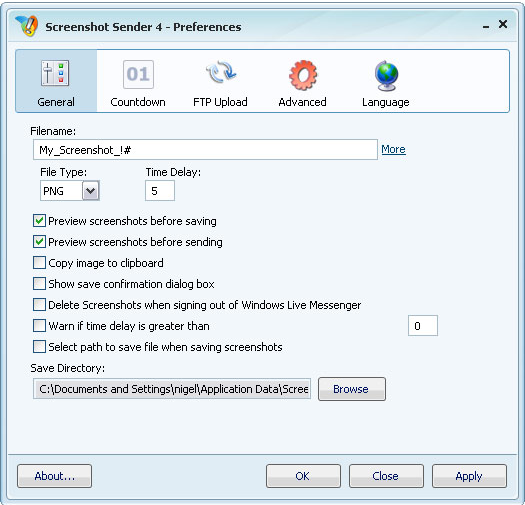The image size is (525, 505).
Task: Click the Screenshot Sender app logo
Action: point(26,26)
